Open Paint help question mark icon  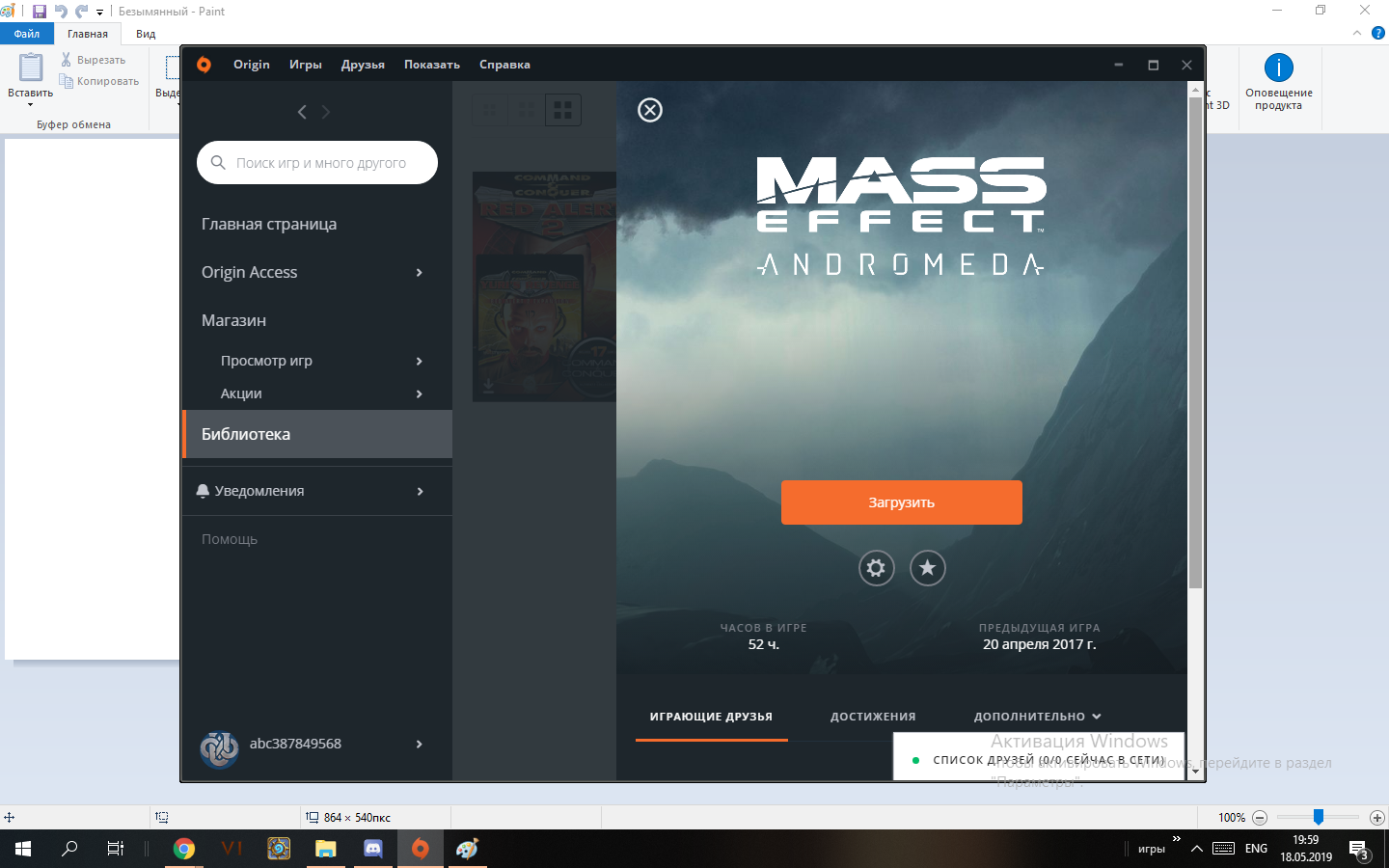coord(1378,33)
